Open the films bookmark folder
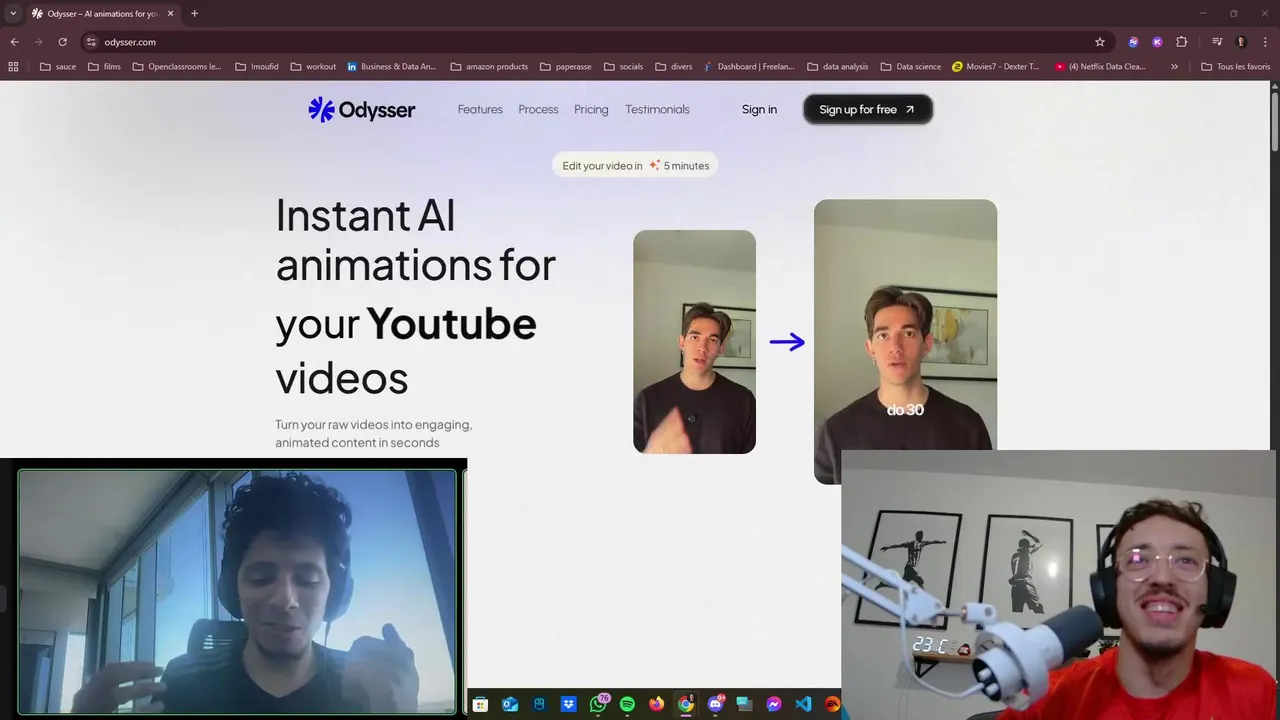 click(x=104, y=67)
